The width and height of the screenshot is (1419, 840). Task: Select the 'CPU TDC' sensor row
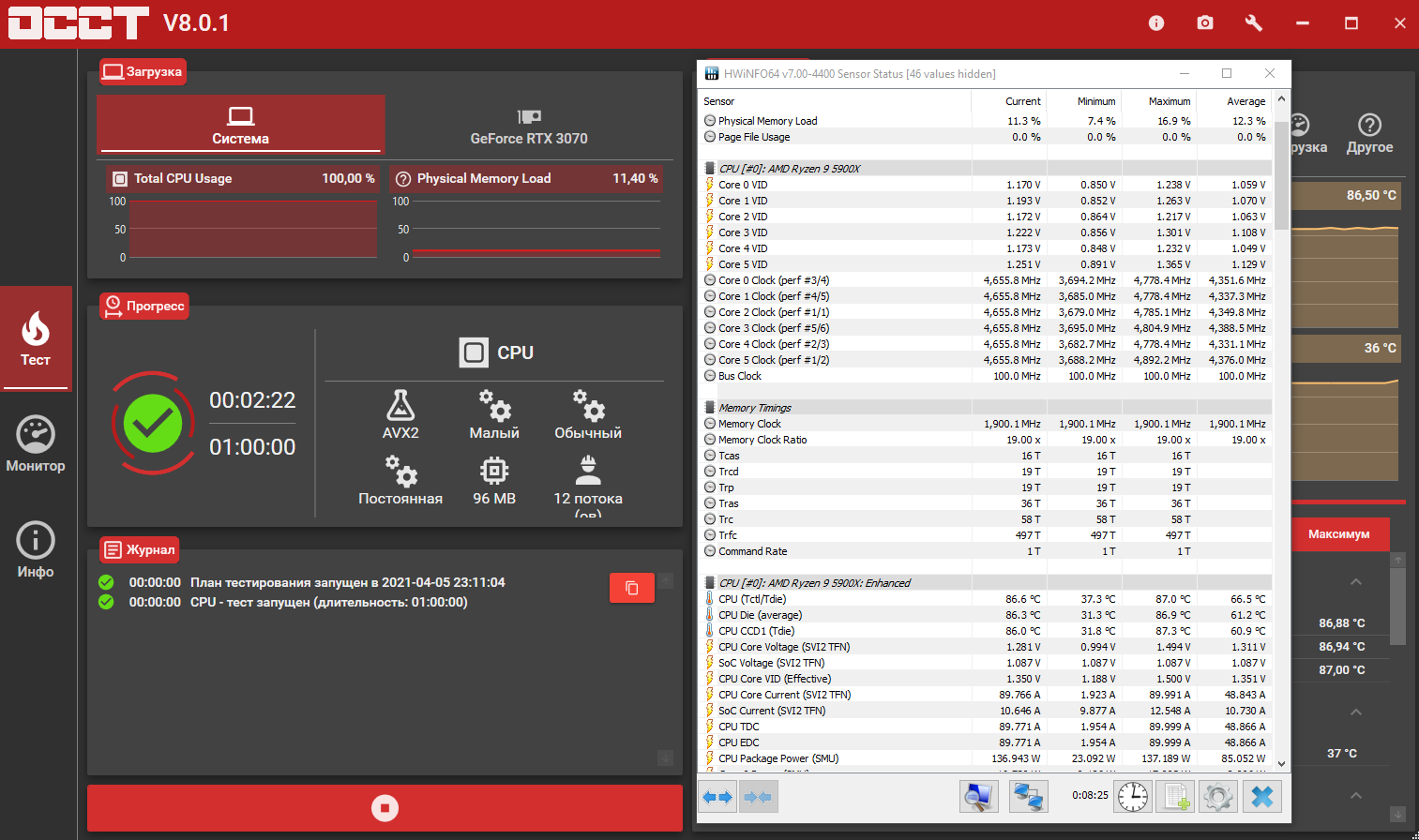[x=986, y=727]
